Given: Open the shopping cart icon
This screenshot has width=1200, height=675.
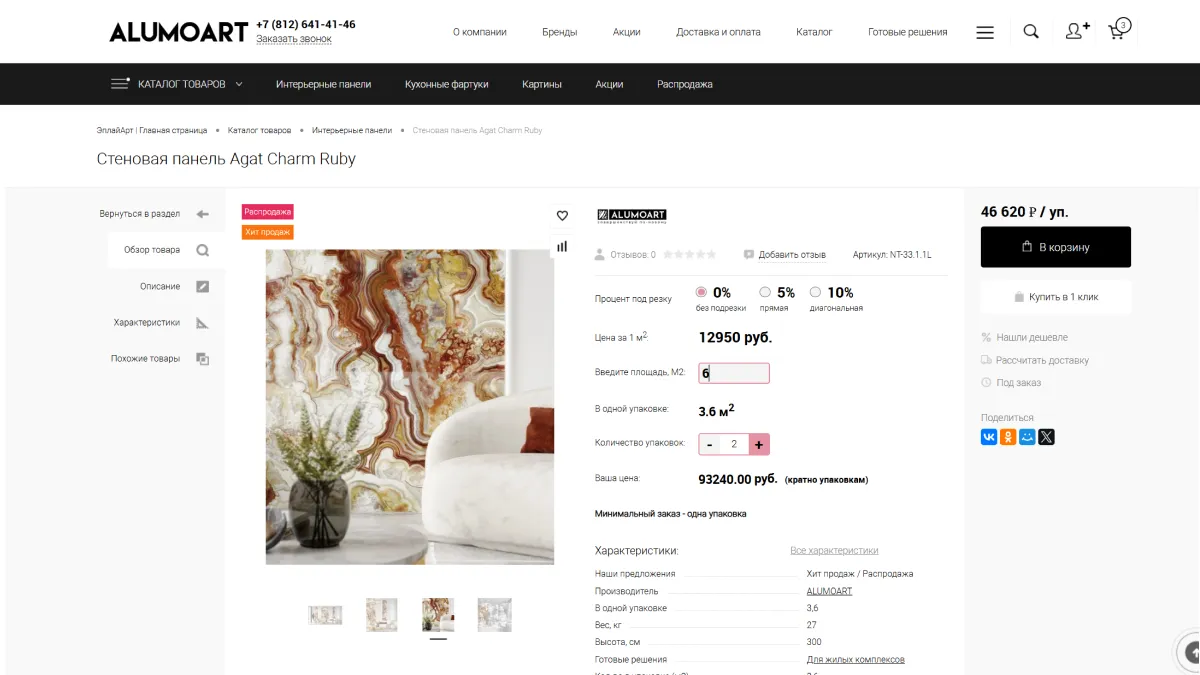Looking at the screenshot, I should pos(1118,30).
